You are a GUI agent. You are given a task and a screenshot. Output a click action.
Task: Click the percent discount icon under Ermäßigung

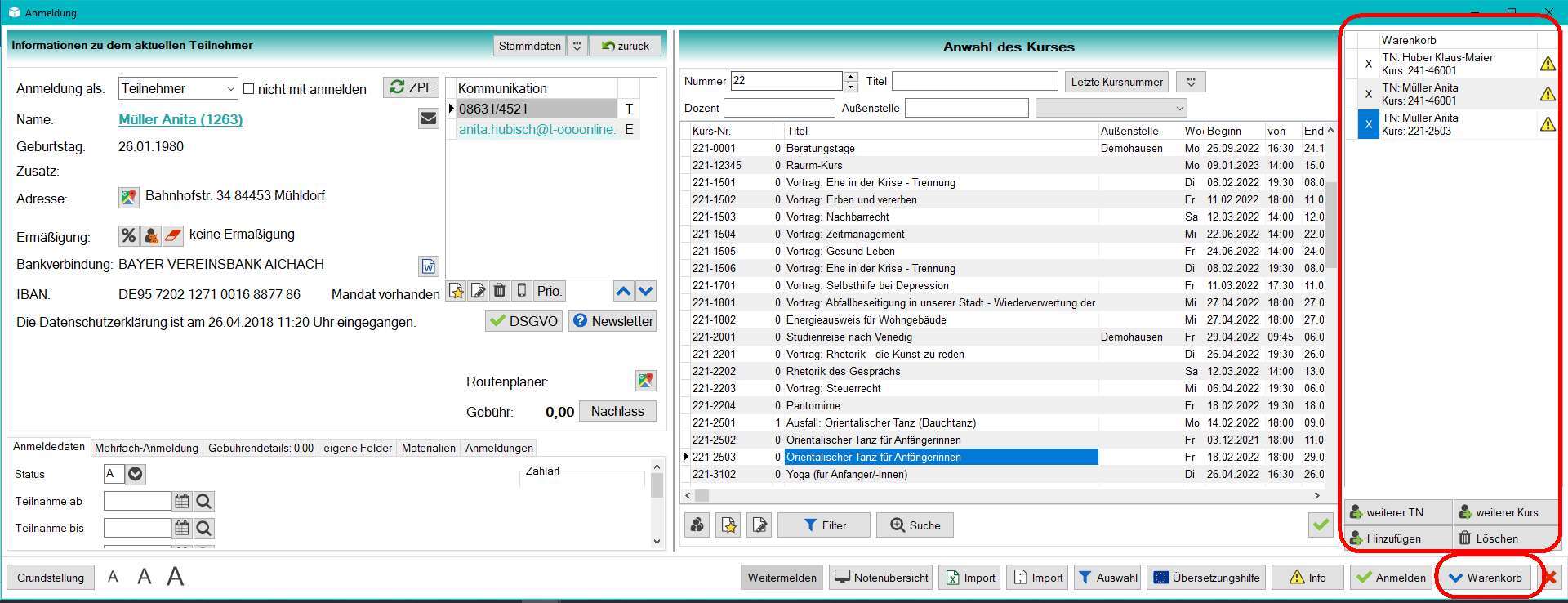point(129,235)
